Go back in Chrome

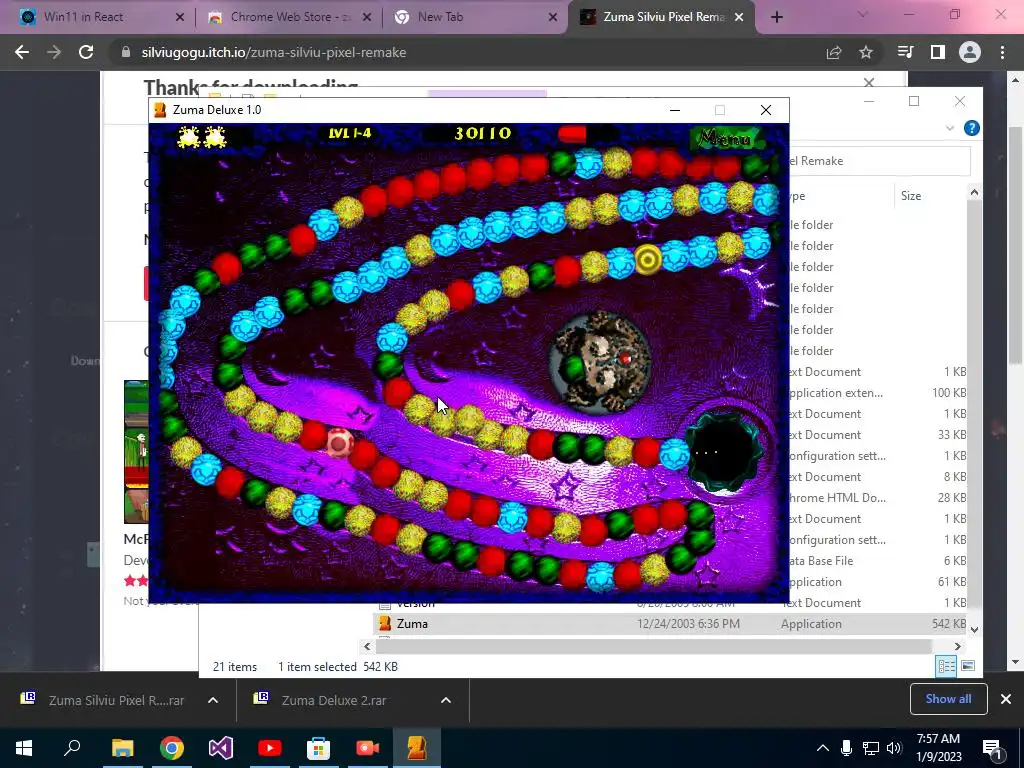pyautogui.click(x=22, y=52)
